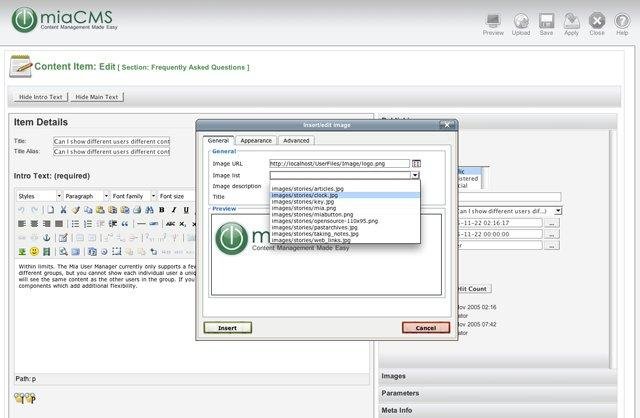Select images/stories/taking_notes.jpg from list
The image size is (640, 418).
[345, 234]
